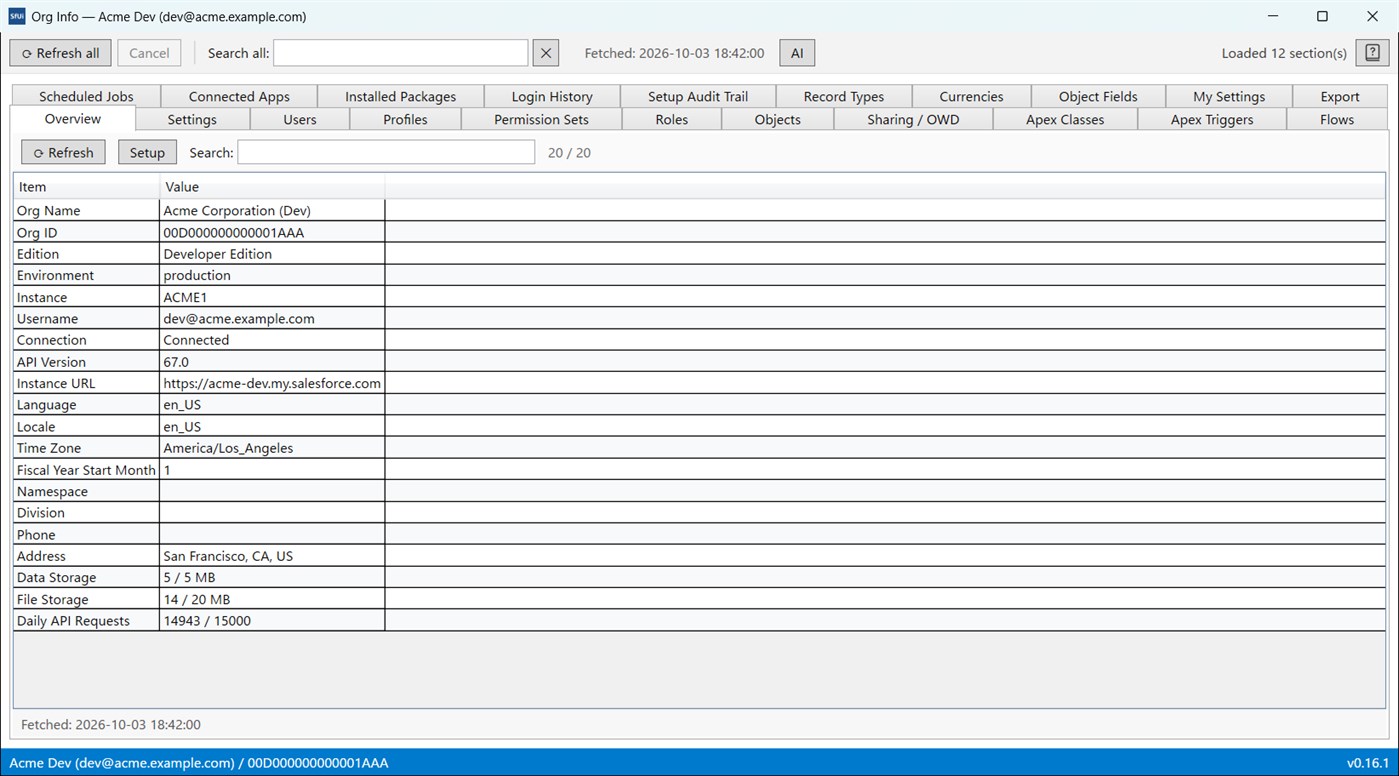This screenshot has width=1399, height=776.
Task: Click the SFUI app icon in title bar
Action: tap(16, 16)
